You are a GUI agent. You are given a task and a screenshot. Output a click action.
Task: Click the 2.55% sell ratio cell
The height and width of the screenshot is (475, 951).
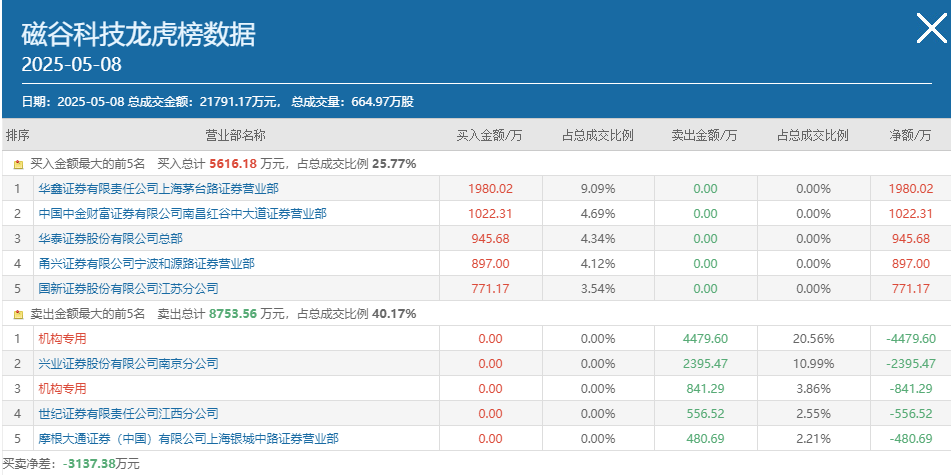pos(813,413)
